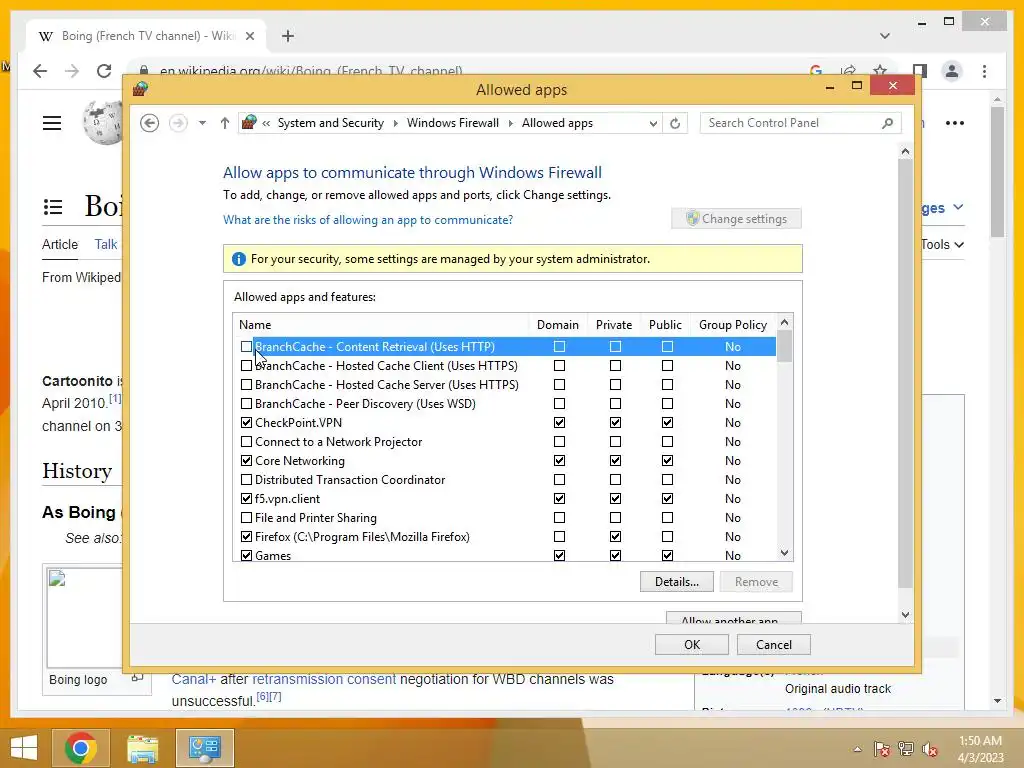Open Details for selected app
1024x768 pixels.
pos(677,582)
